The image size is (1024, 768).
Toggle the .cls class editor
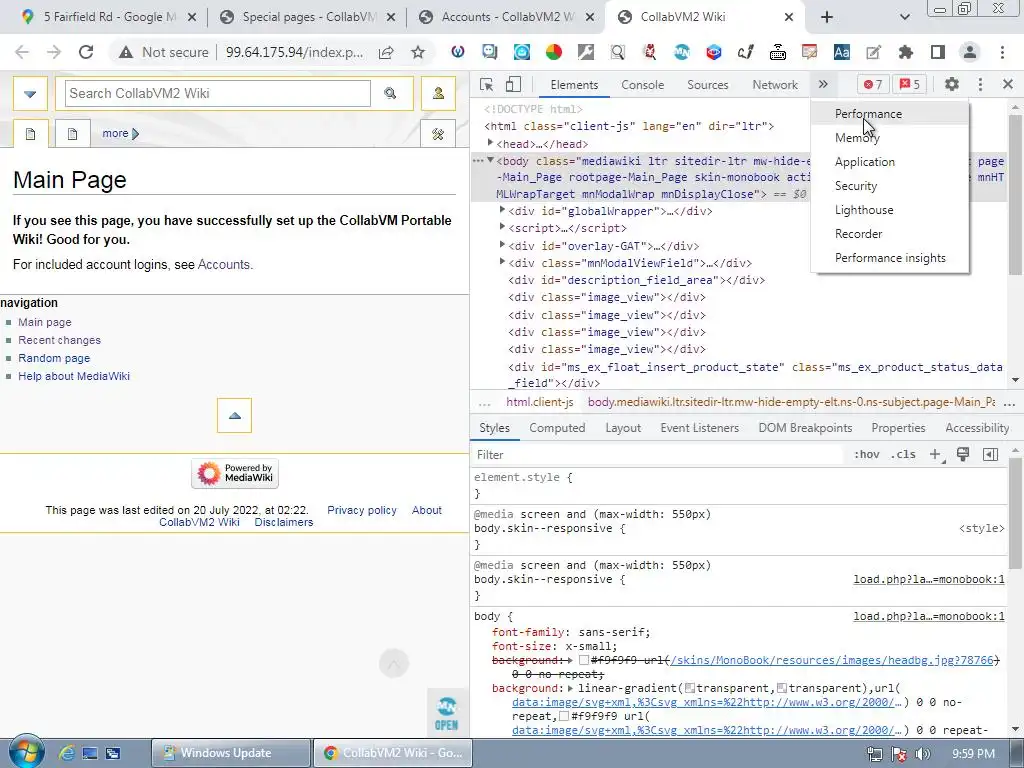[903, 455]
